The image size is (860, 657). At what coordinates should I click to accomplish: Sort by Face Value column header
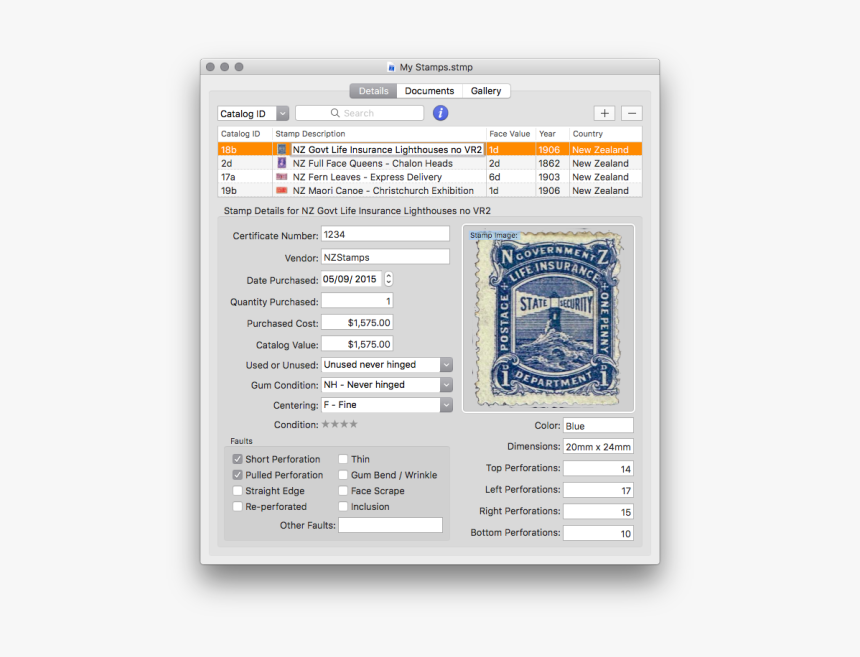510,133
